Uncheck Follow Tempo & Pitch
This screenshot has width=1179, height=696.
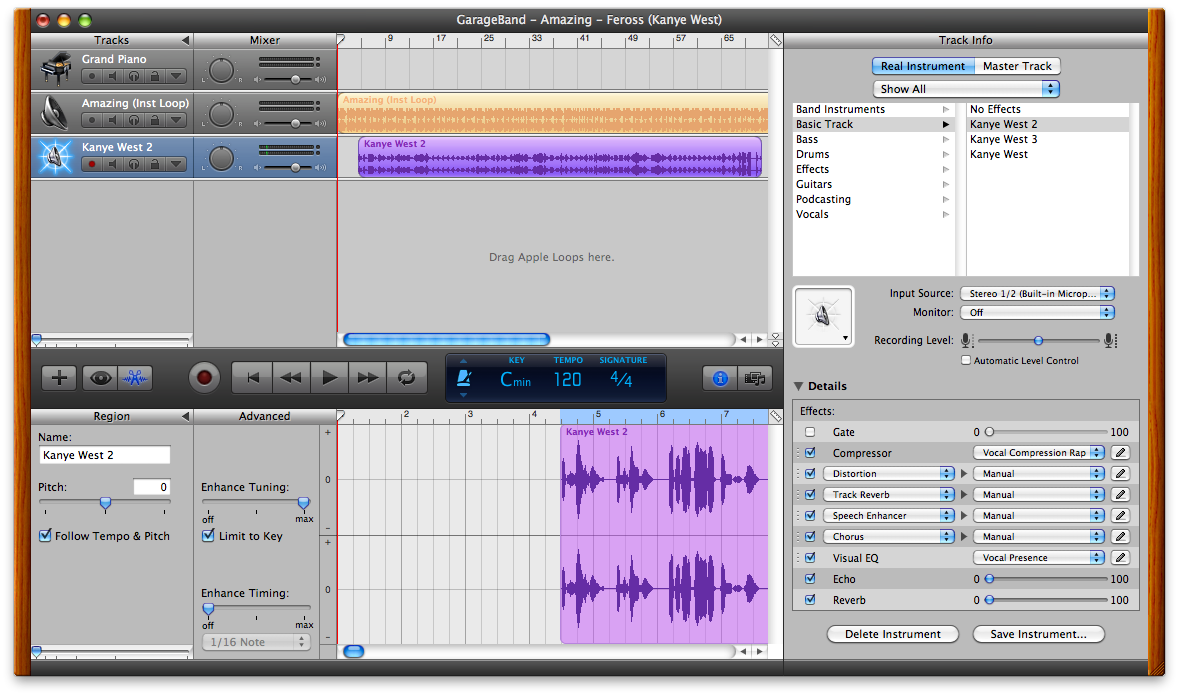point(45,535)
